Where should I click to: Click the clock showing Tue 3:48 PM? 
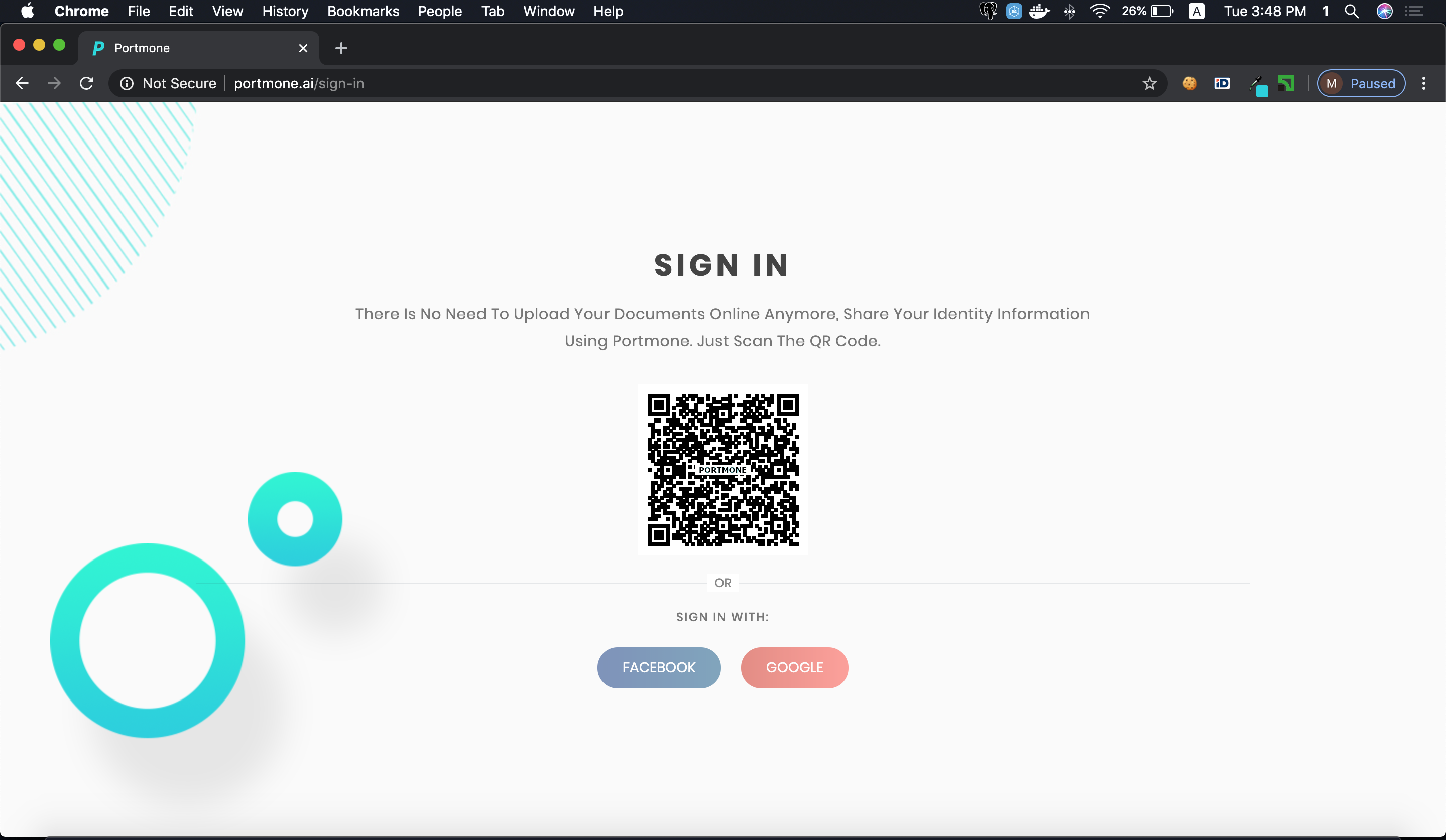coord(1265,11)
